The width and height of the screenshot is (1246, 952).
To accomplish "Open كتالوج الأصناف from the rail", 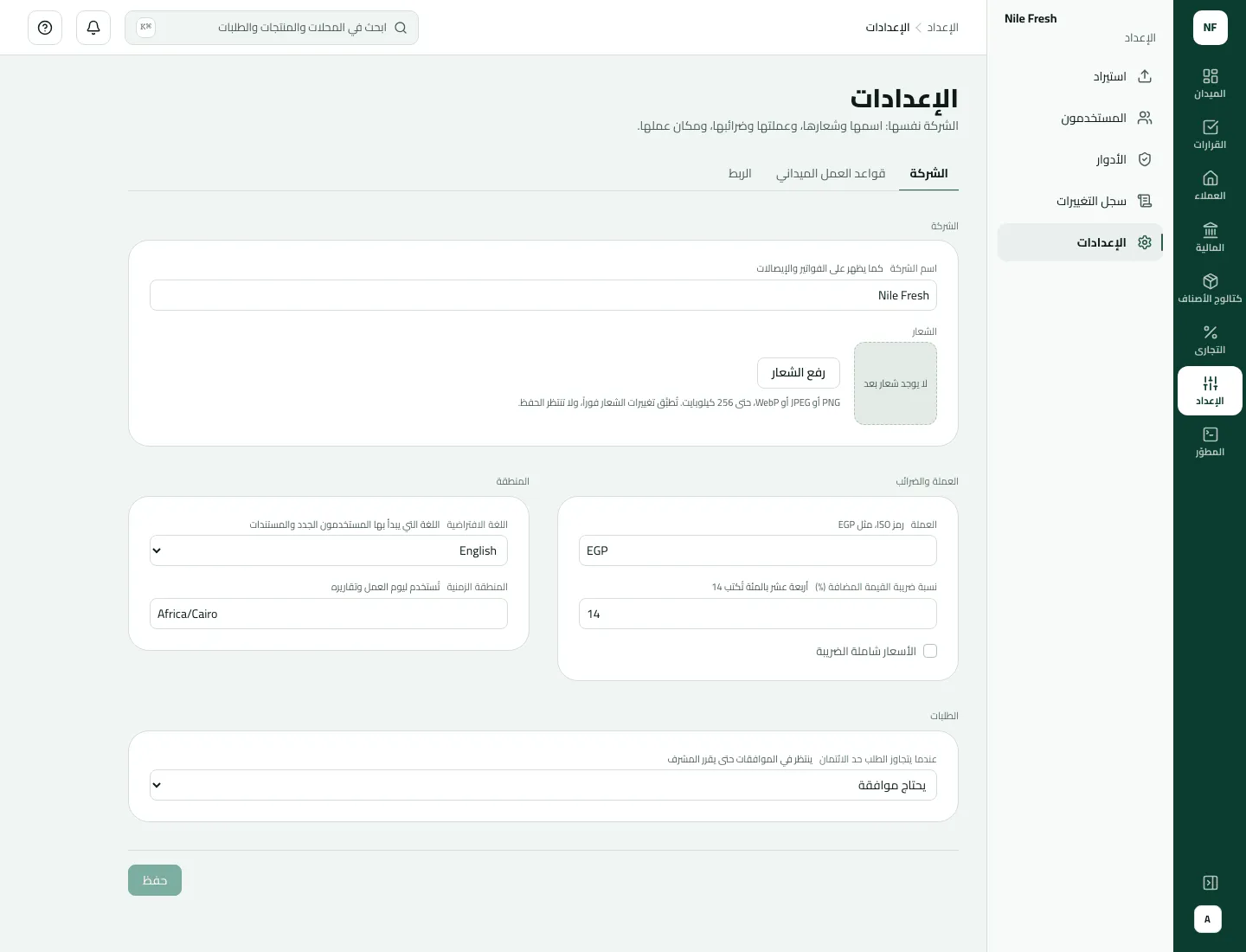I will pyautogui.click(x=1210, y=288).
